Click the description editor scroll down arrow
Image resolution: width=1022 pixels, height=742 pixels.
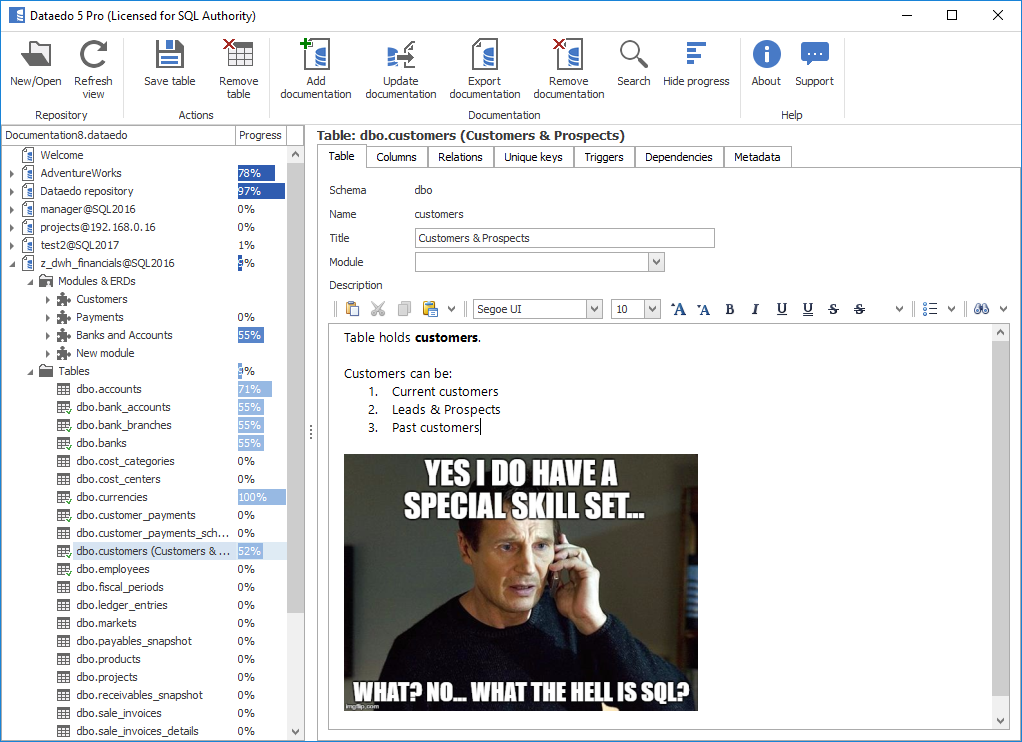pyautogui.click(x=1000, y=720)
